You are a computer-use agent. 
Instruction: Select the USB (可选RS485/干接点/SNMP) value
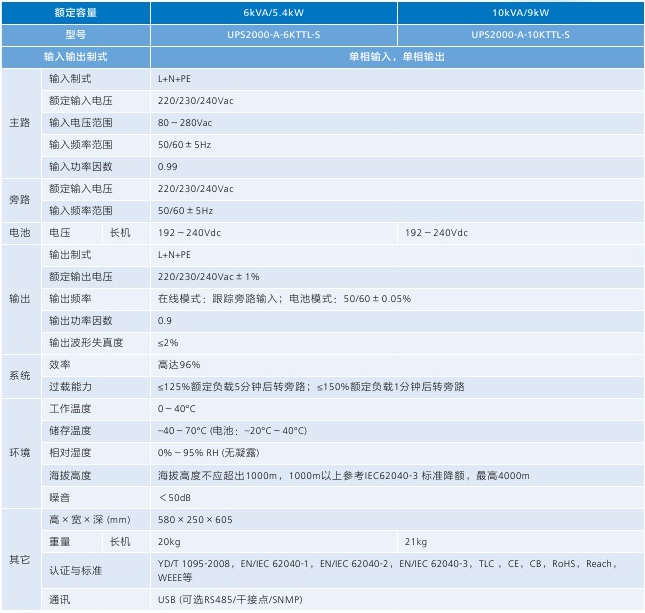tap(230, 600)
